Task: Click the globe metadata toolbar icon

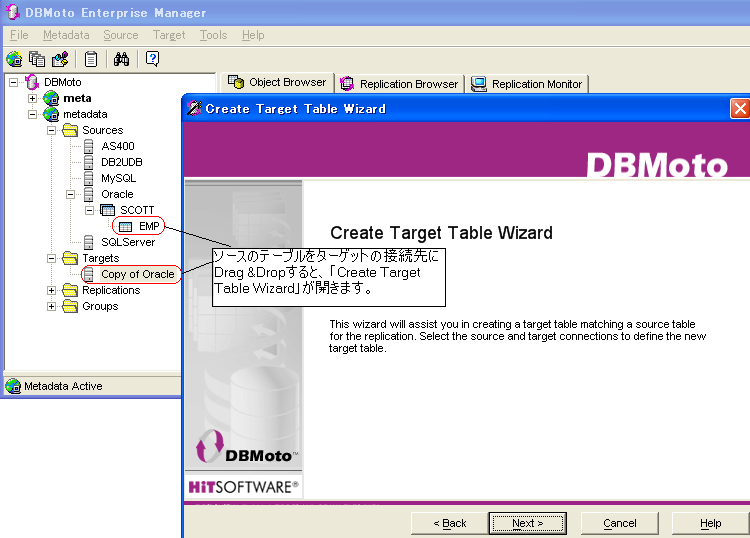Action: pyautogui.click(x=14, y=59)
